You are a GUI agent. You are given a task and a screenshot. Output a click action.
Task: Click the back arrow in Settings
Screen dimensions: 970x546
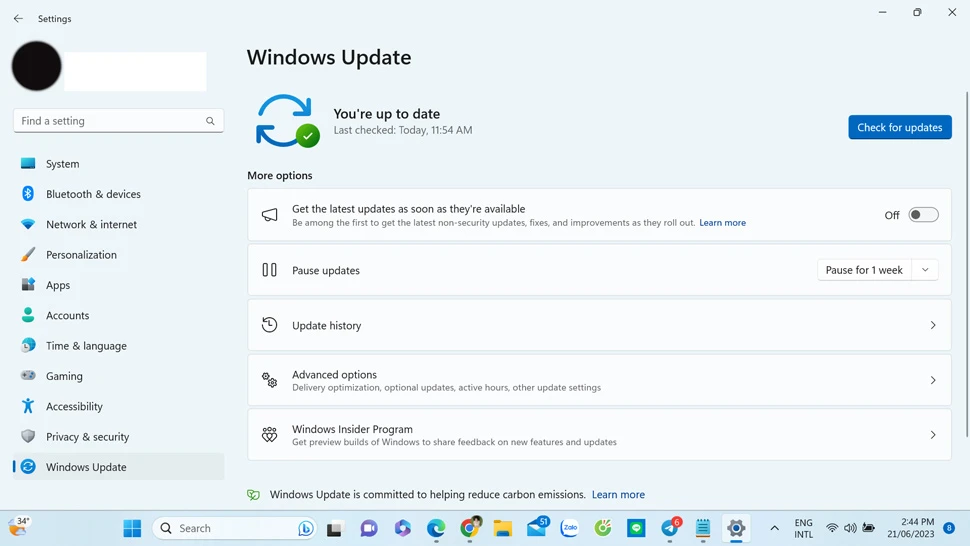(x=18, y=19)
